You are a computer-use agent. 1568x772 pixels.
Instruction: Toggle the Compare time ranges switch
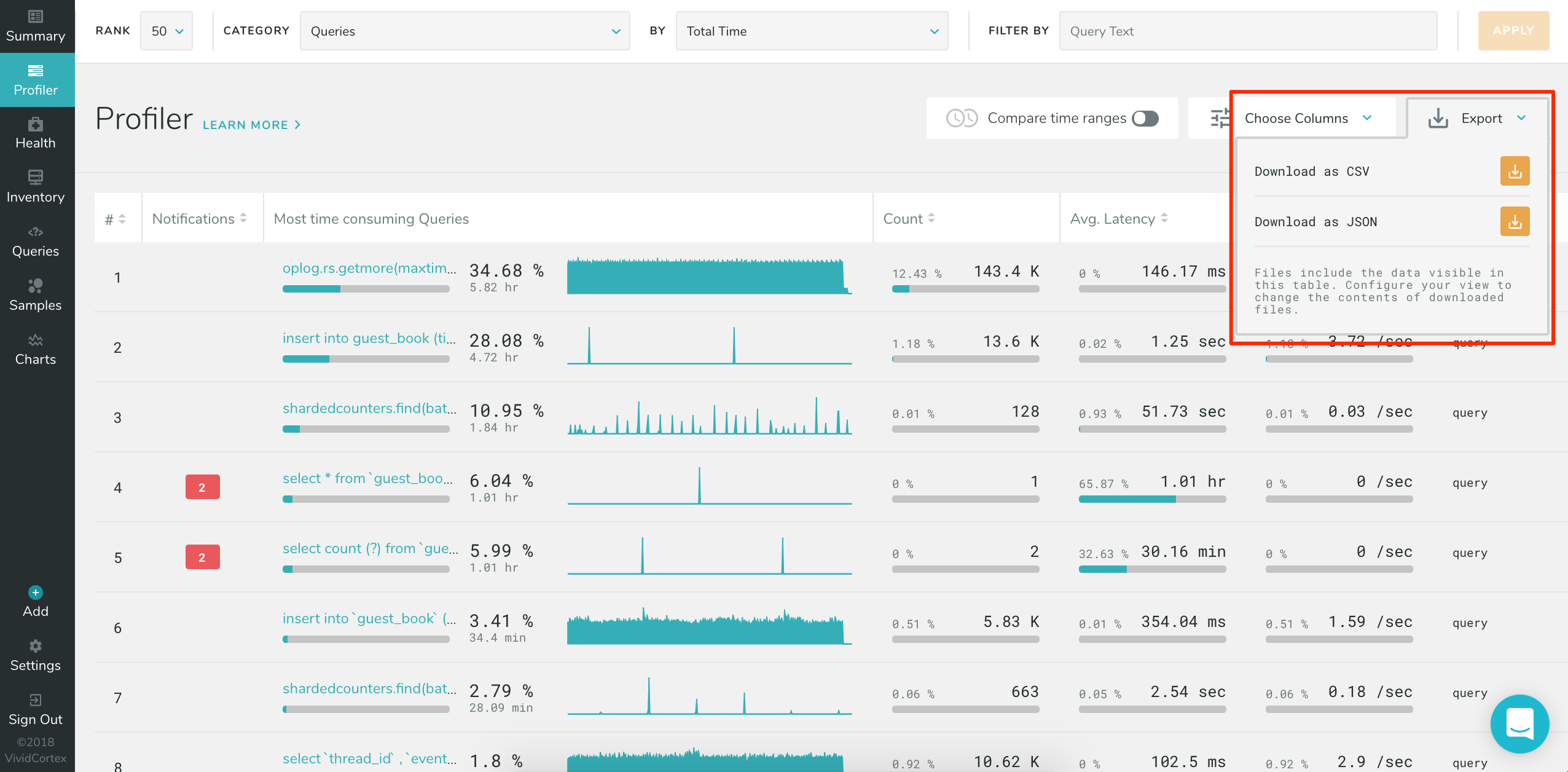click(x=1145, y=118)
